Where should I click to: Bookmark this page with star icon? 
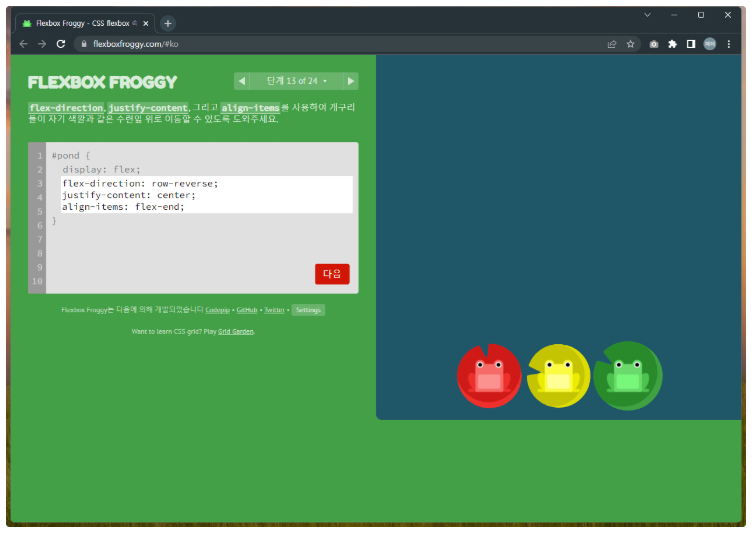[630, 44]
